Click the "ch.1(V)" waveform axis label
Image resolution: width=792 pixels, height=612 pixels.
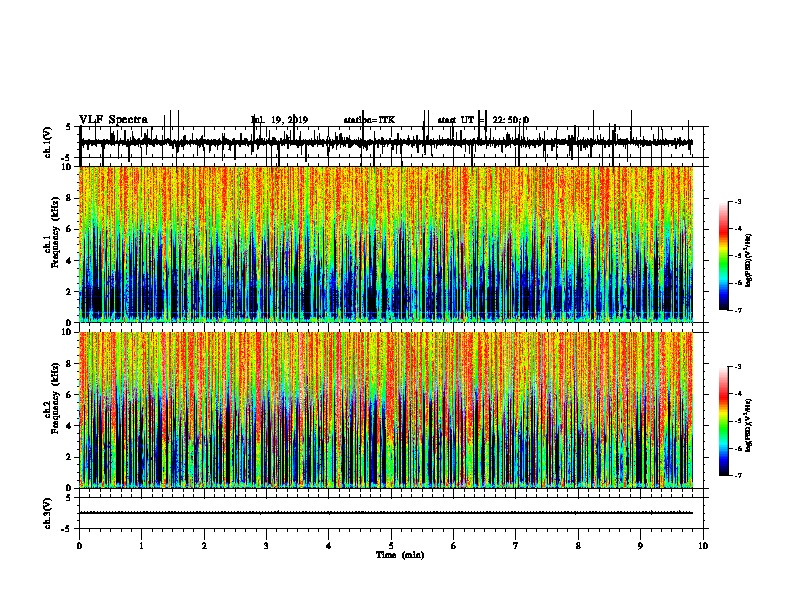48,142
